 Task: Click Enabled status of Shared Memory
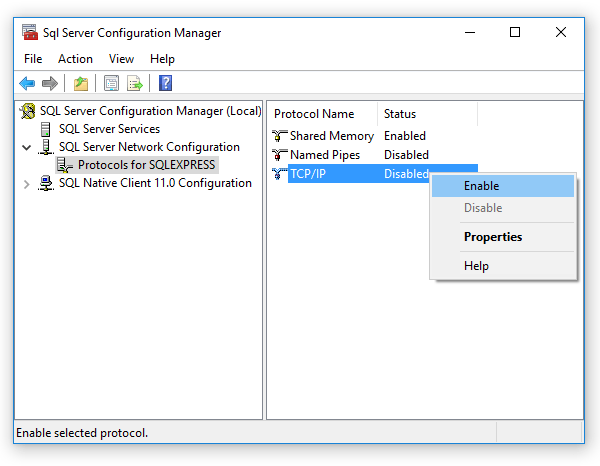(x=405, y=136)
